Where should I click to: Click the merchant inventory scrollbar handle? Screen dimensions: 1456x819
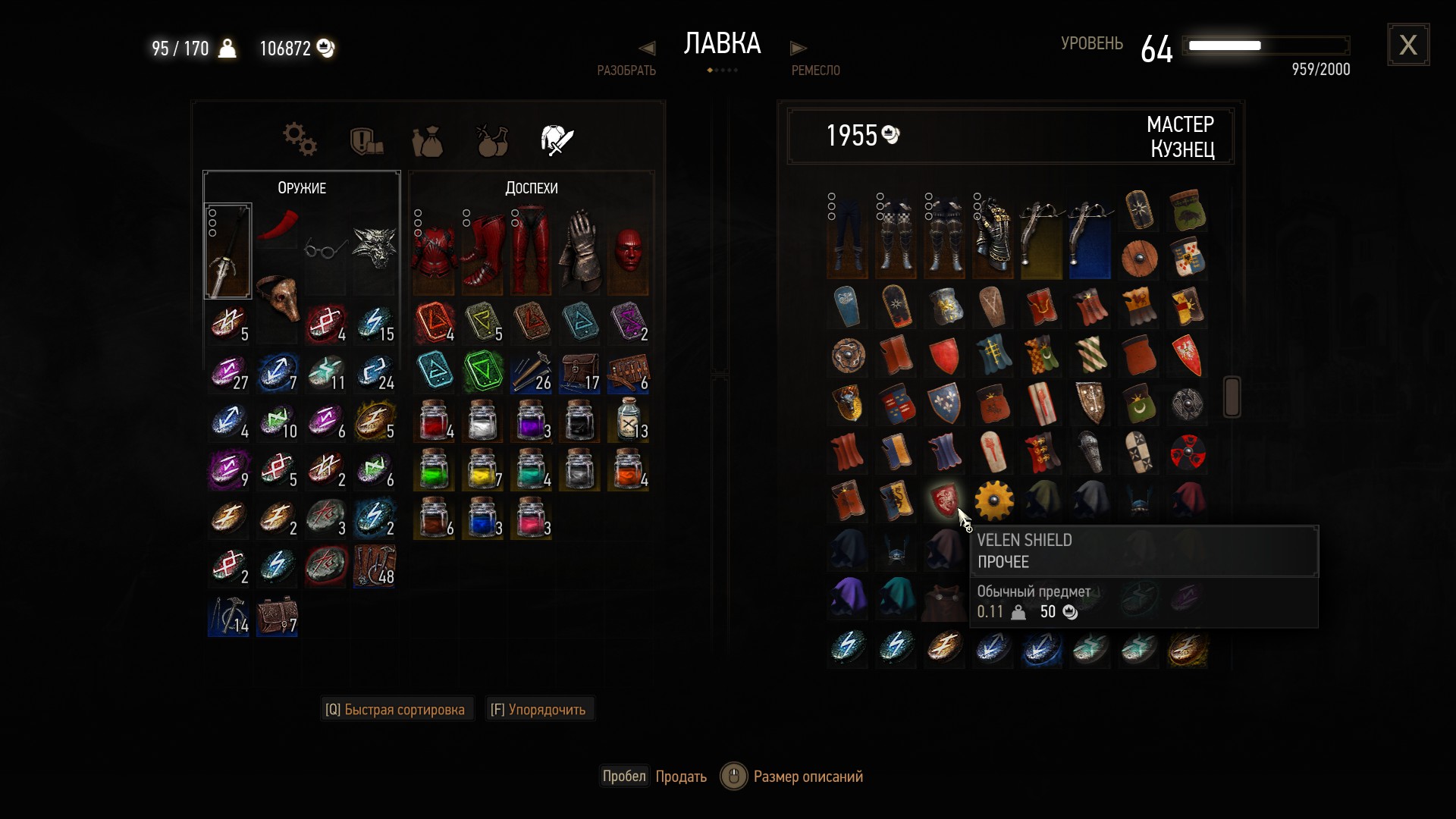click(1232, 397)
